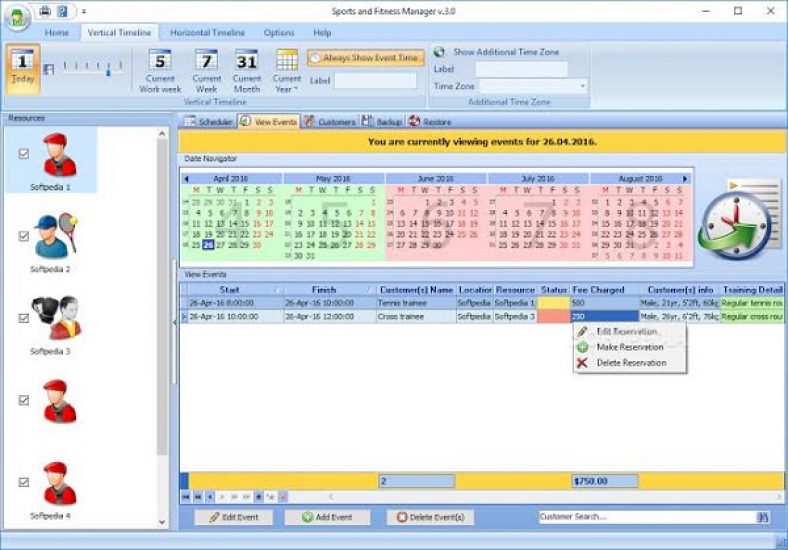Image resolution: width=788 pixels, height=550 pixels.
Task: Uncheck the Softpedia 2 resource checkbox
Action: (24, 236)
